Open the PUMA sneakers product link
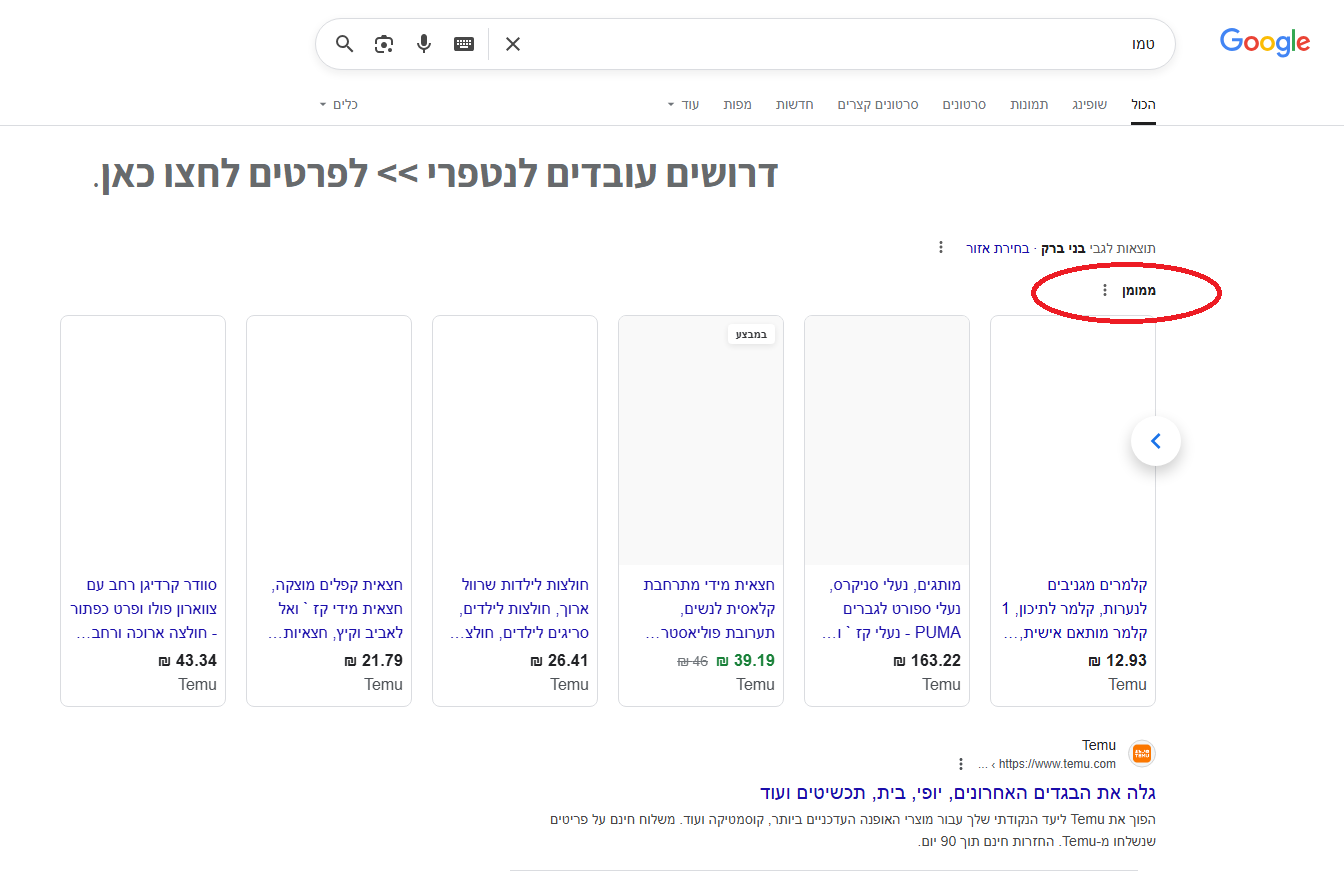Image resolution: width=1344 pixels, height=881 pixels. click(890, 608)
